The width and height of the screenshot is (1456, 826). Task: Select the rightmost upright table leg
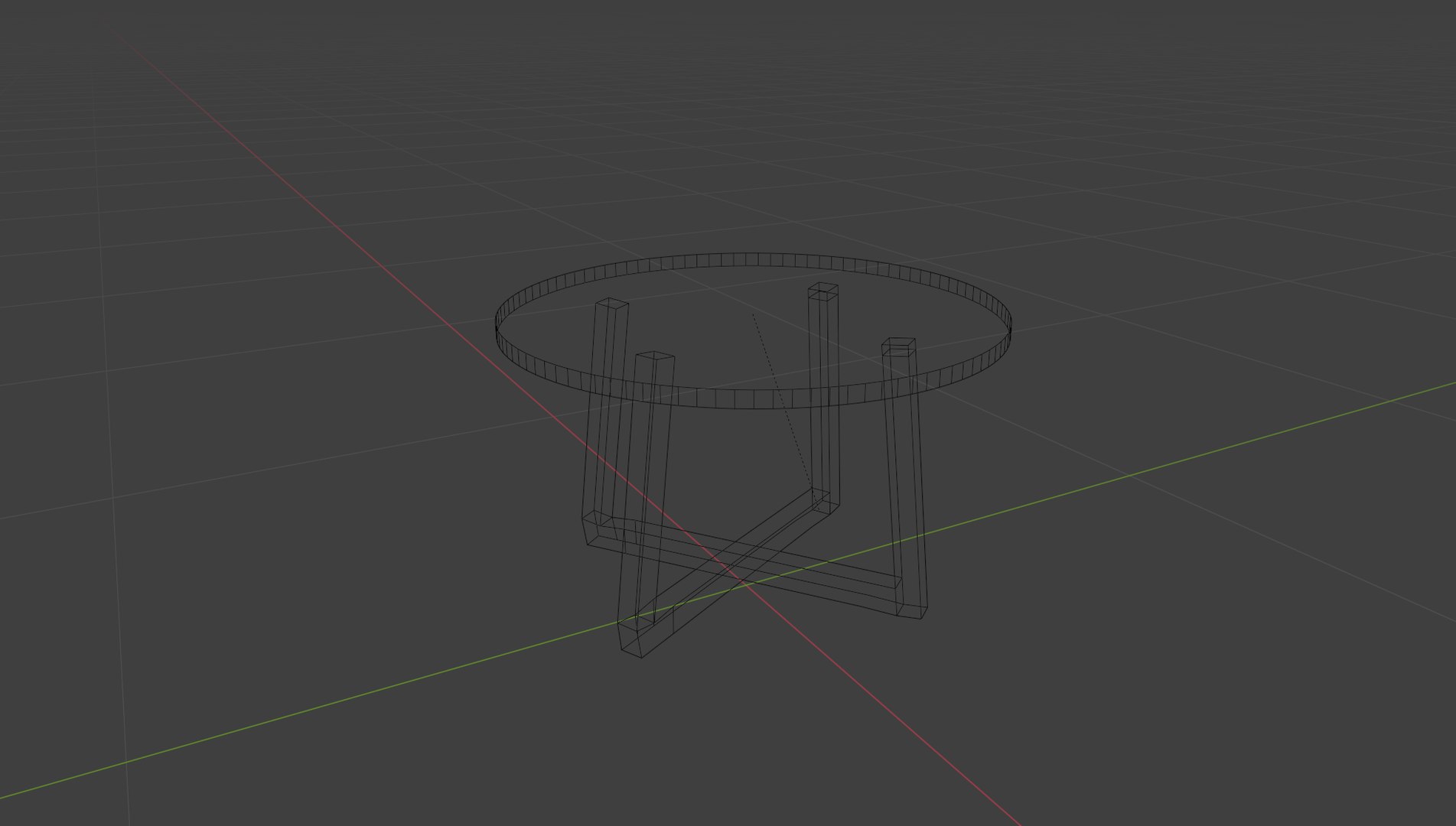905,478
